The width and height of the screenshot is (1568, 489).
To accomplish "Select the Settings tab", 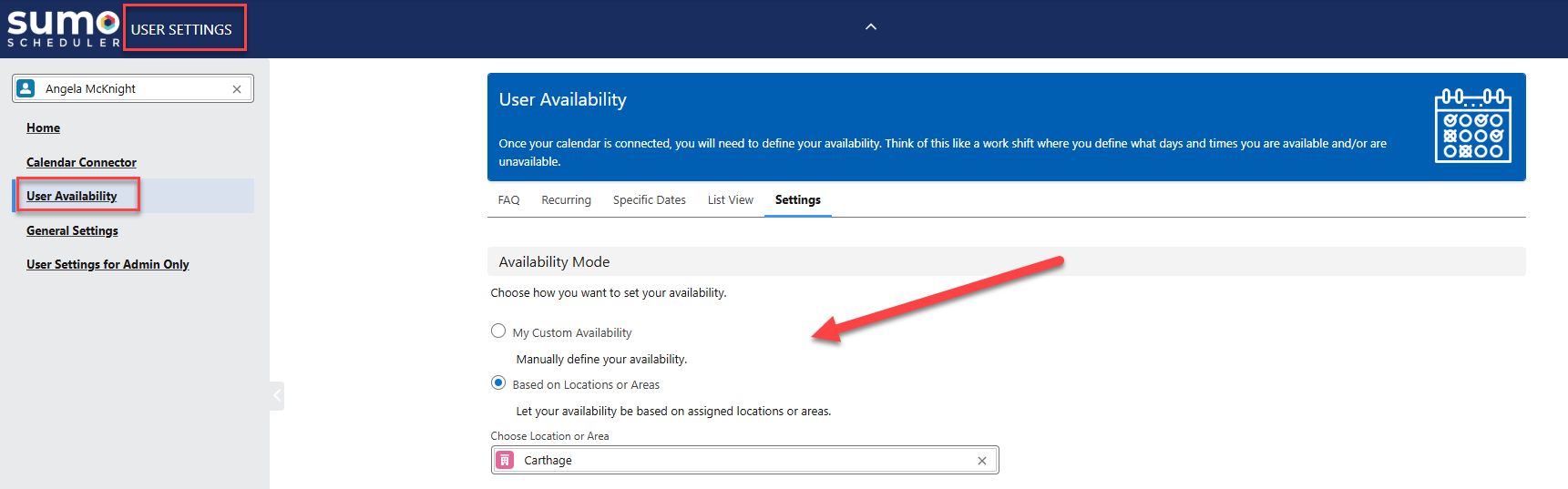I will 797,200.
